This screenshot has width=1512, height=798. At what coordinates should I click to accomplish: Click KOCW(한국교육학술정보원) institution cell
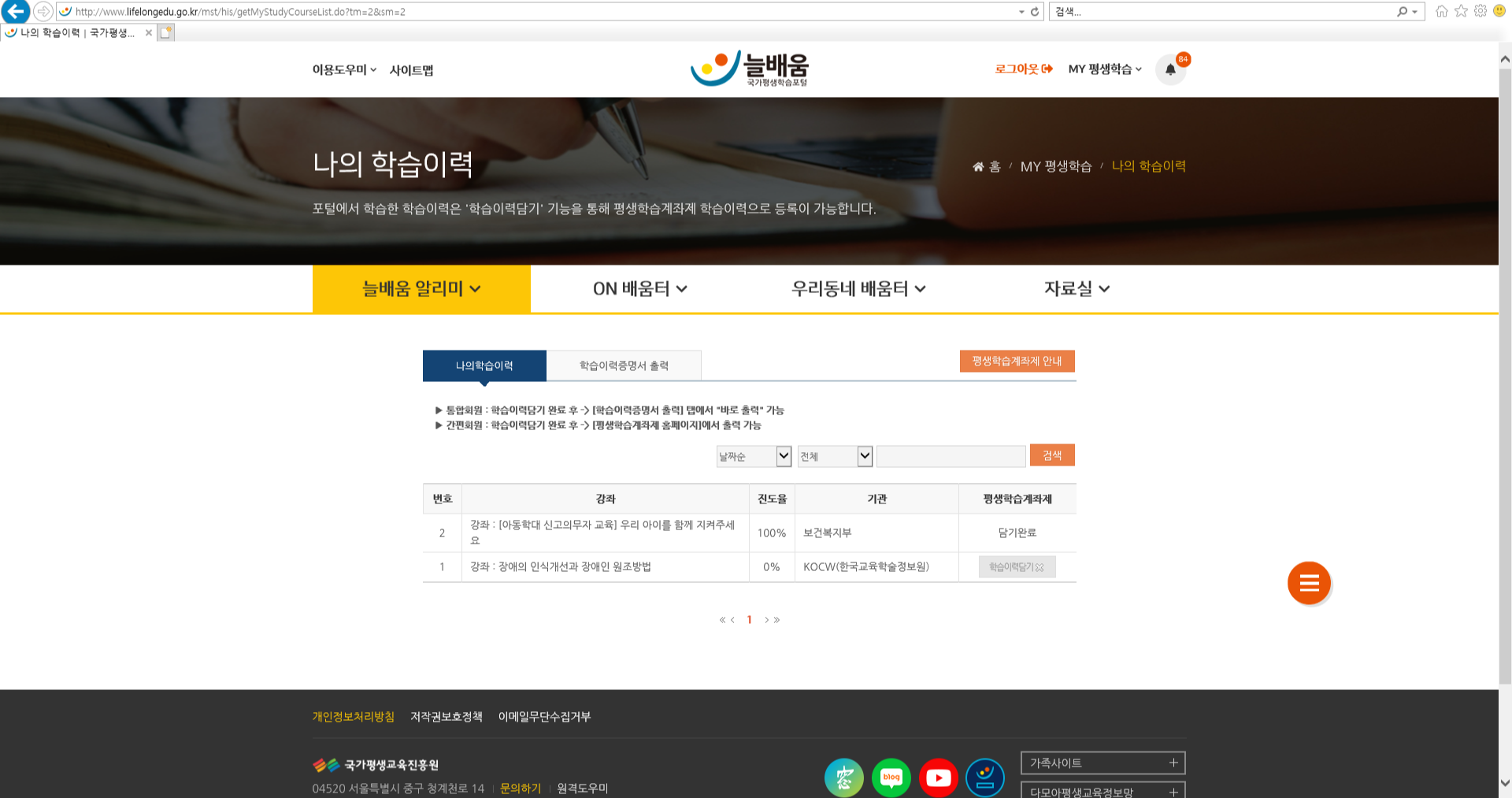(866, 567)
